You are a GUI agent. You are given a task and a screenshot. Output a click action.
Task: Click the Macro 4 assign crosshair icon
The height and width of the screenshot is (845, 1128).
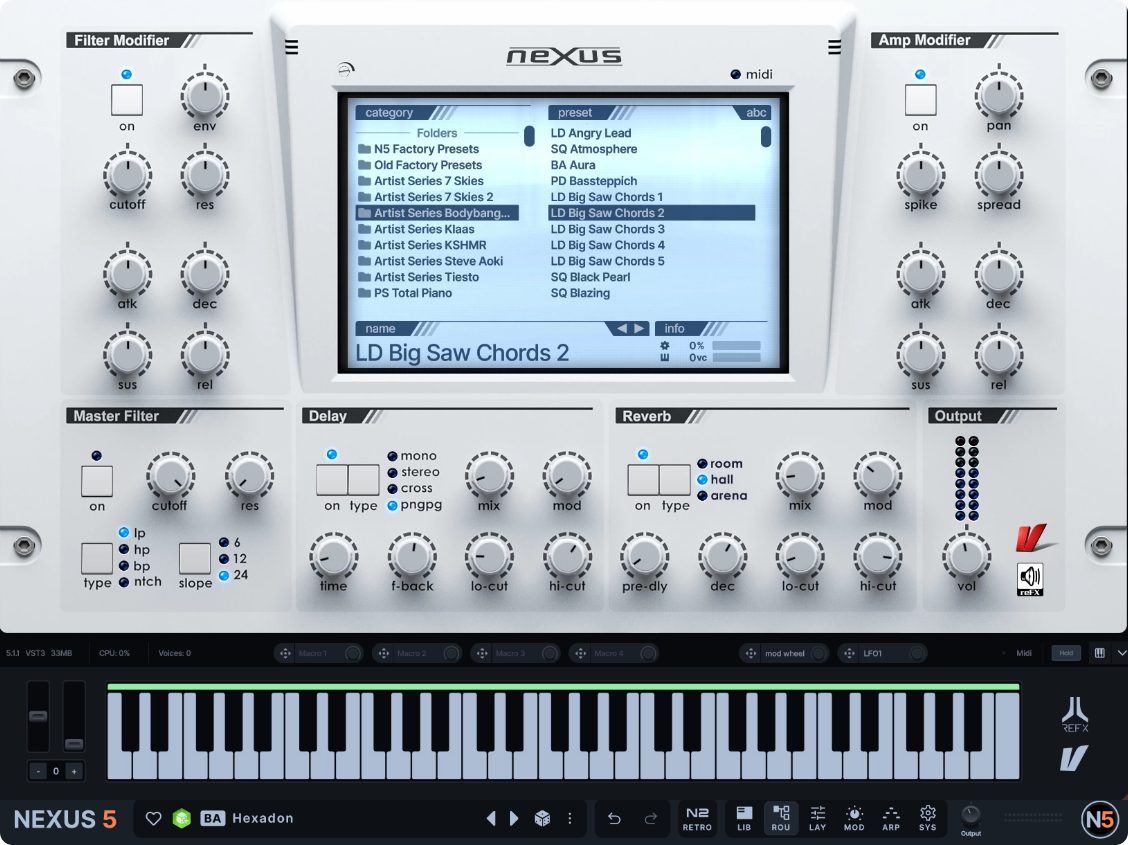coord(581,653)
